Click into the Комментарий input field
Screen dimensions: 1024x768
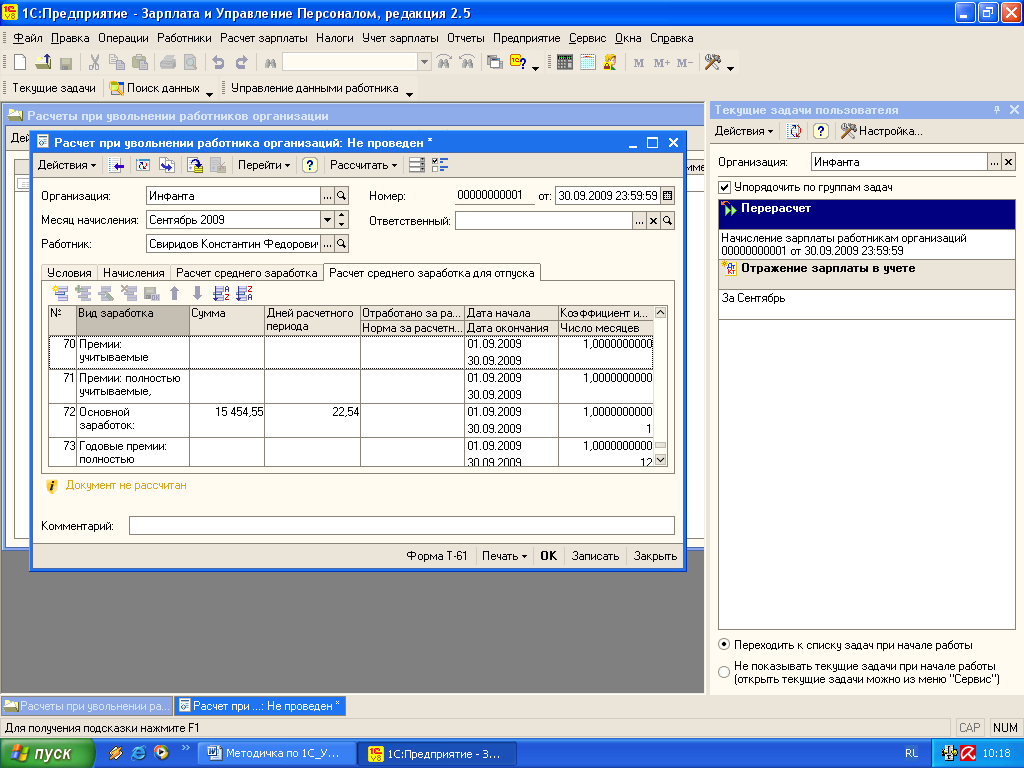pyautogui.click(x=402, y=526)
